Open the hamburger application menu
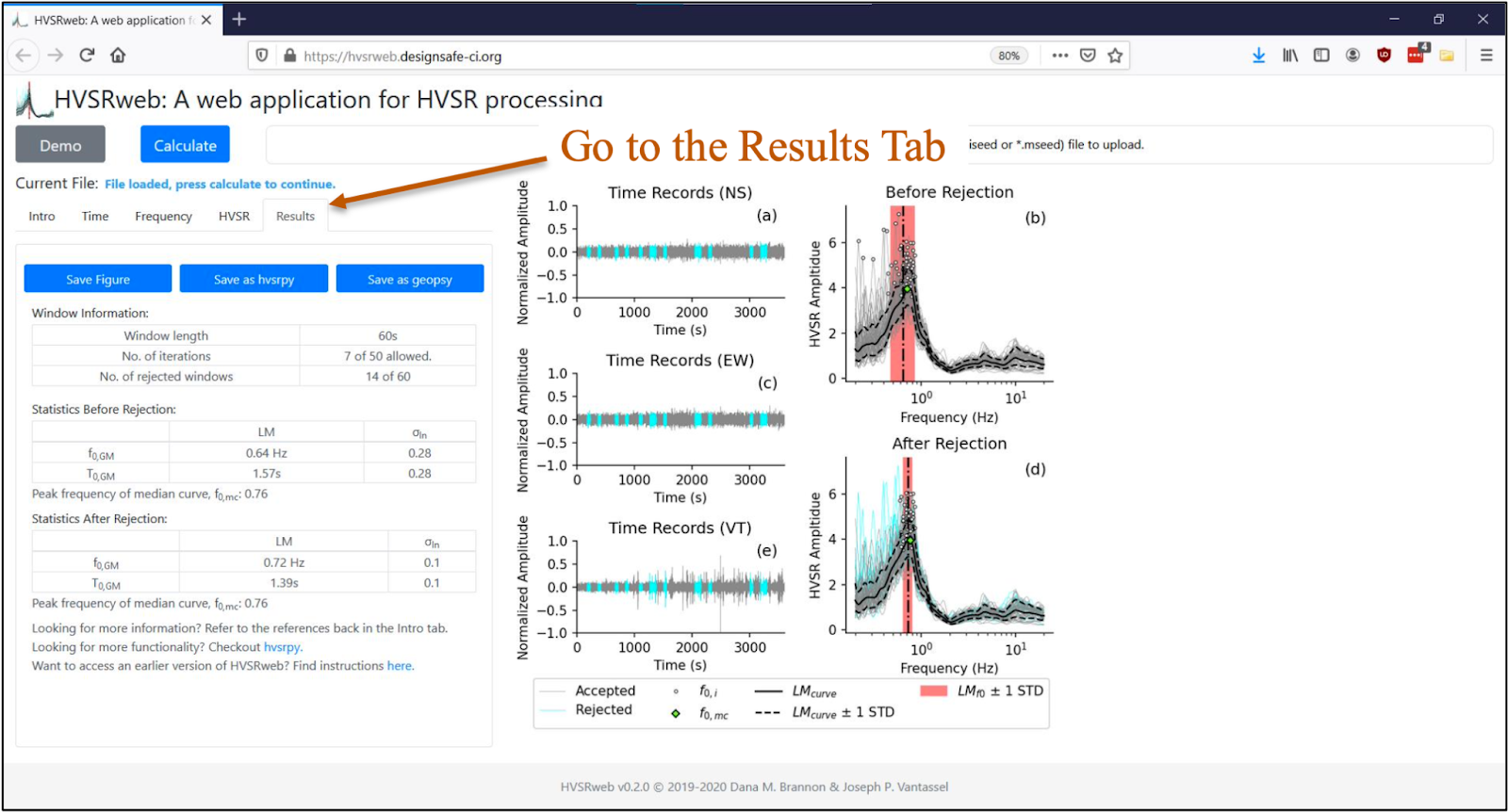Screen dimensions: 1508x812 coord(1486,56)
